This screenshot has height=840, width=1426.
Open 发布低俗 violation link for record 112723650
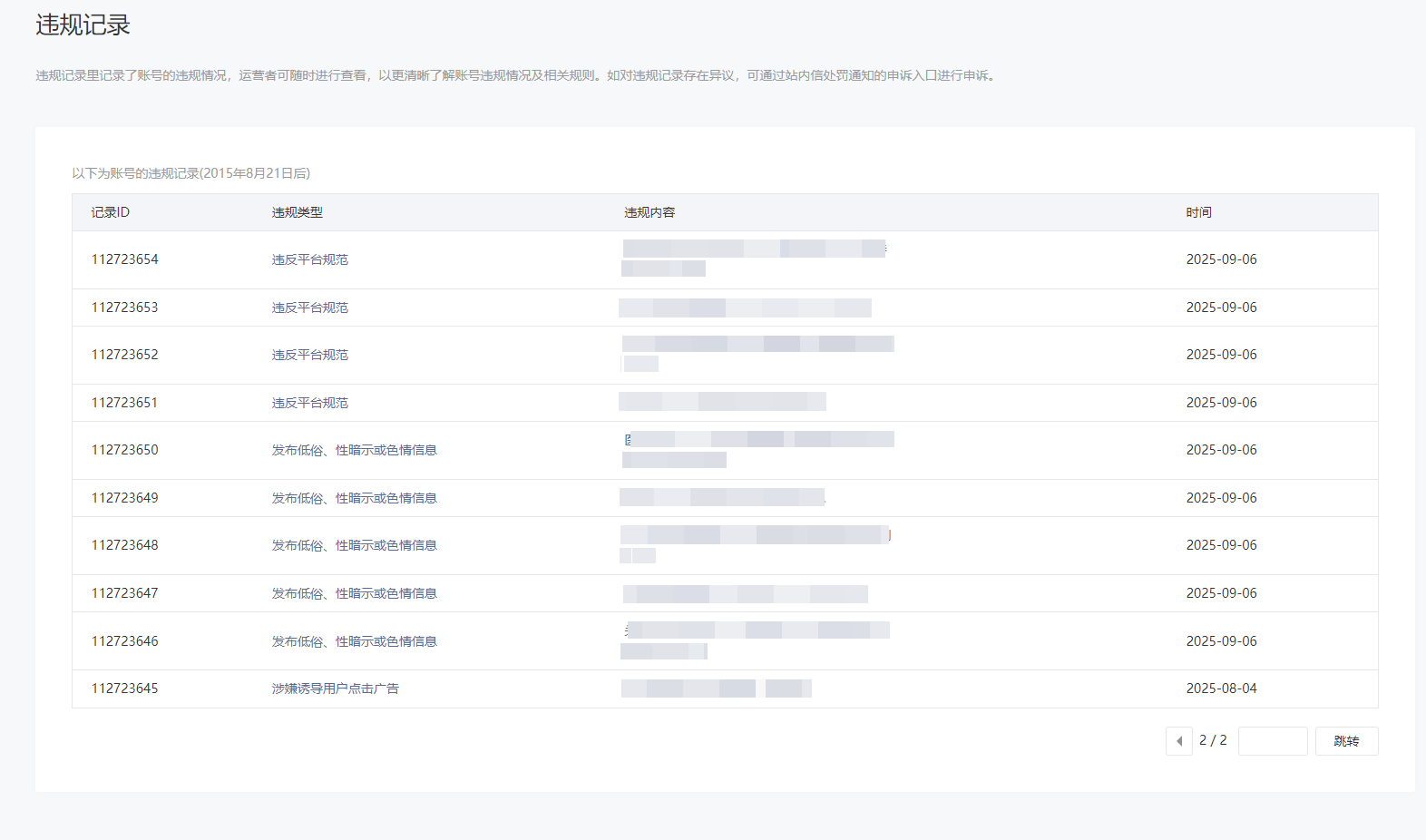(x=354, y=450)
